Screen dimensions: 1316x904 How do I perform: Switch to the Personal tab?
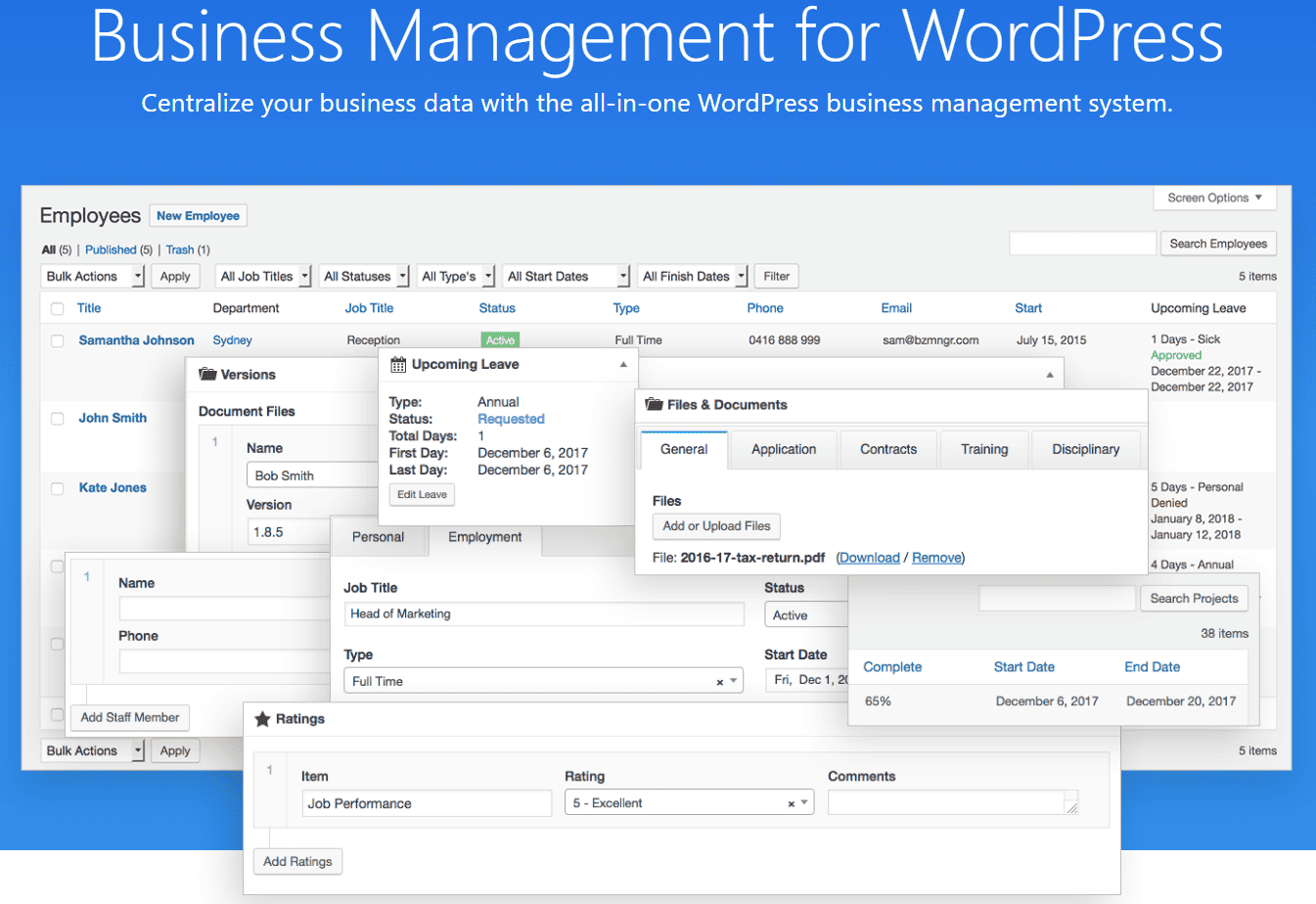coord(378,537)
